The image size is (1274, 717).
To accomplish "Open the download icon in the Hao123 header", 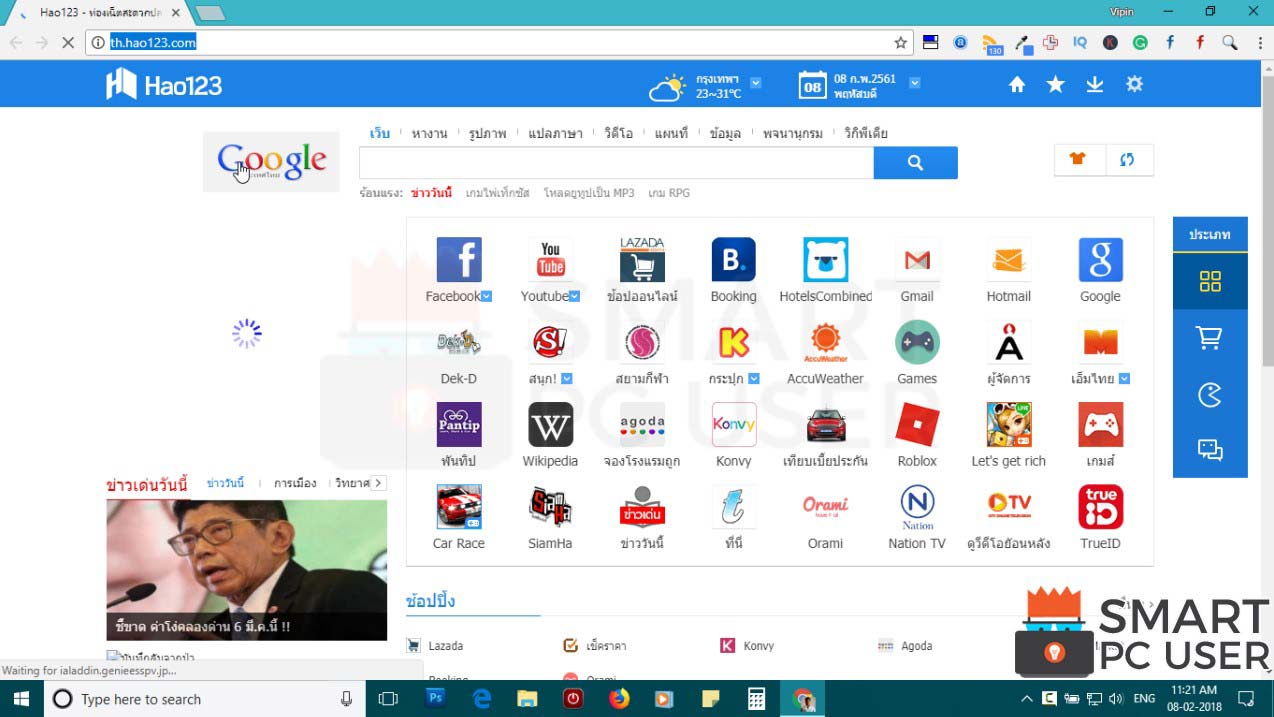I will pos(1094,84).
